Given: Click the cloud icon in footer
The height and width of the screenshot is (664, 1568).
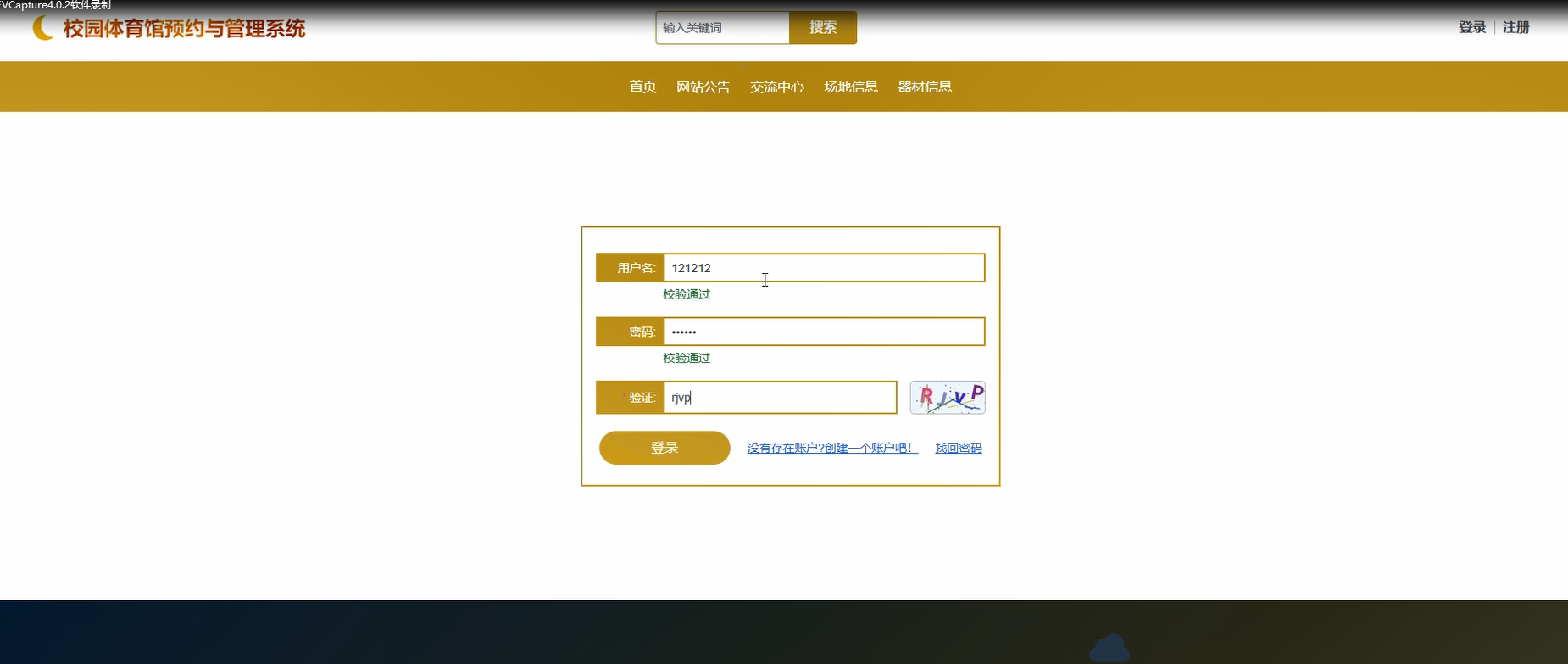Looking at the screenshot, I should (x=1109, y=649).
